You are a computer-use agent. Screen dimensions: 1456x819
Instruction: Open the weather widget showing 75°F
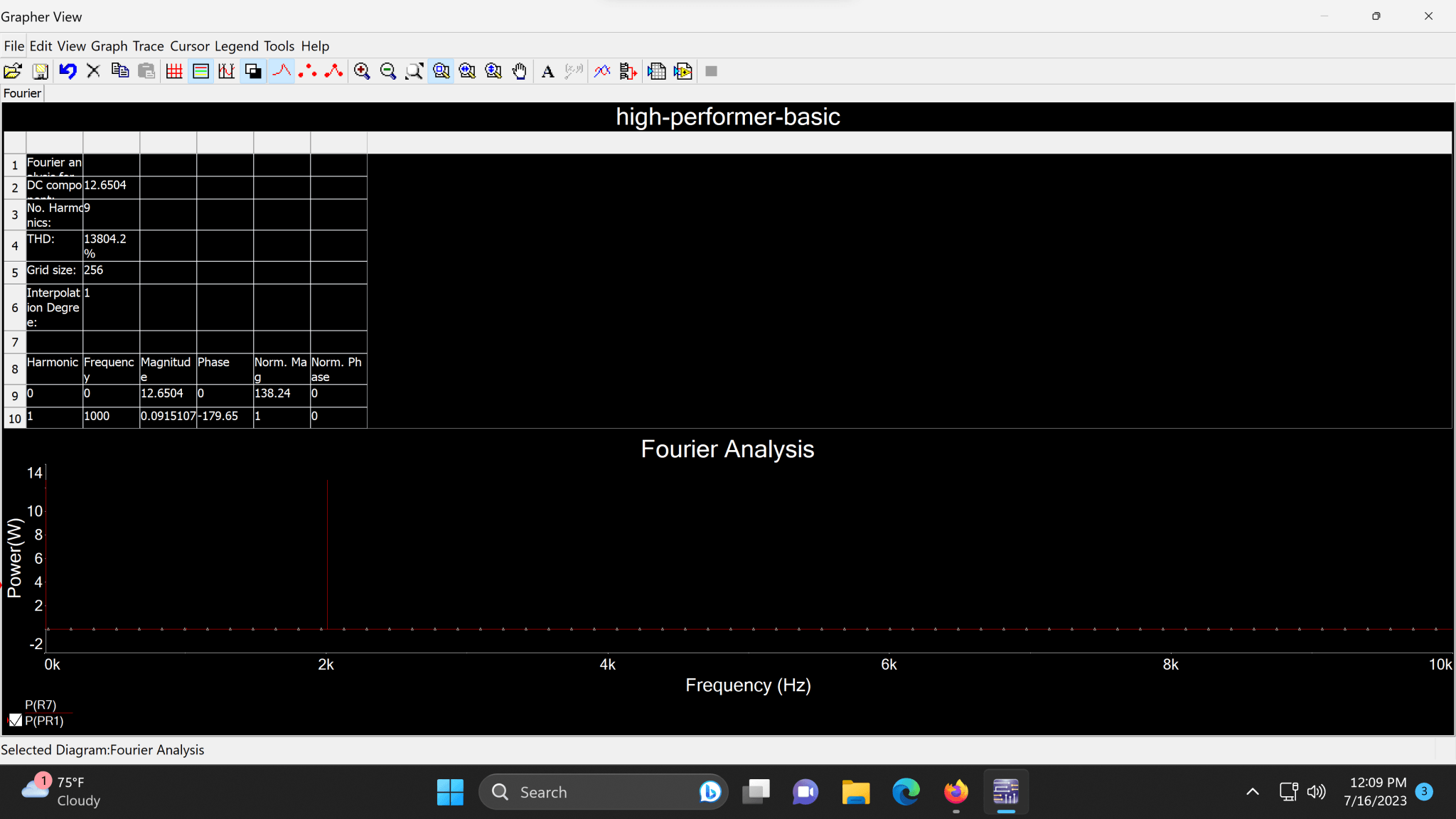(61, 791)
